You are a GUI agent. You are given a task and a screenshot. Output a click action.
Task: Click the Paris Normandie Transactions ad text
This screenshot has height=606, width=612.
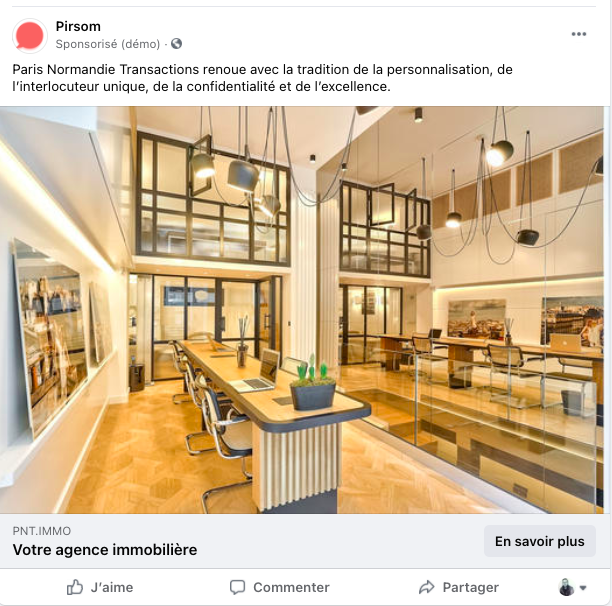click(262, 78)
